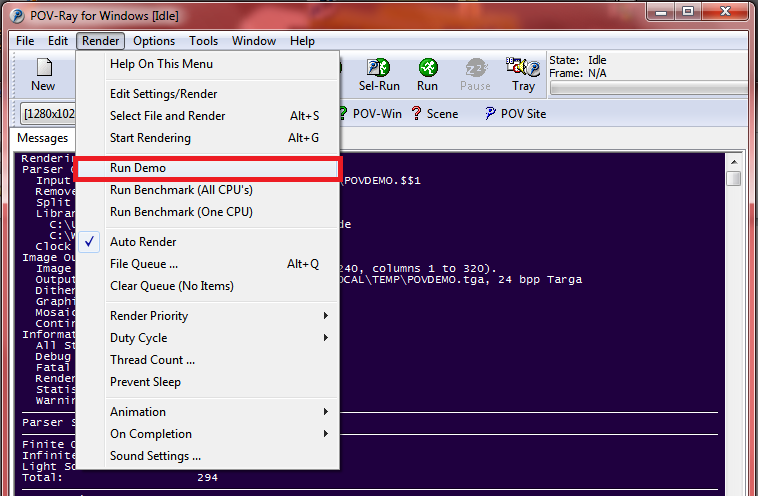Open Thread Count settings entry

pyautogui.click(x=208, y=360)
